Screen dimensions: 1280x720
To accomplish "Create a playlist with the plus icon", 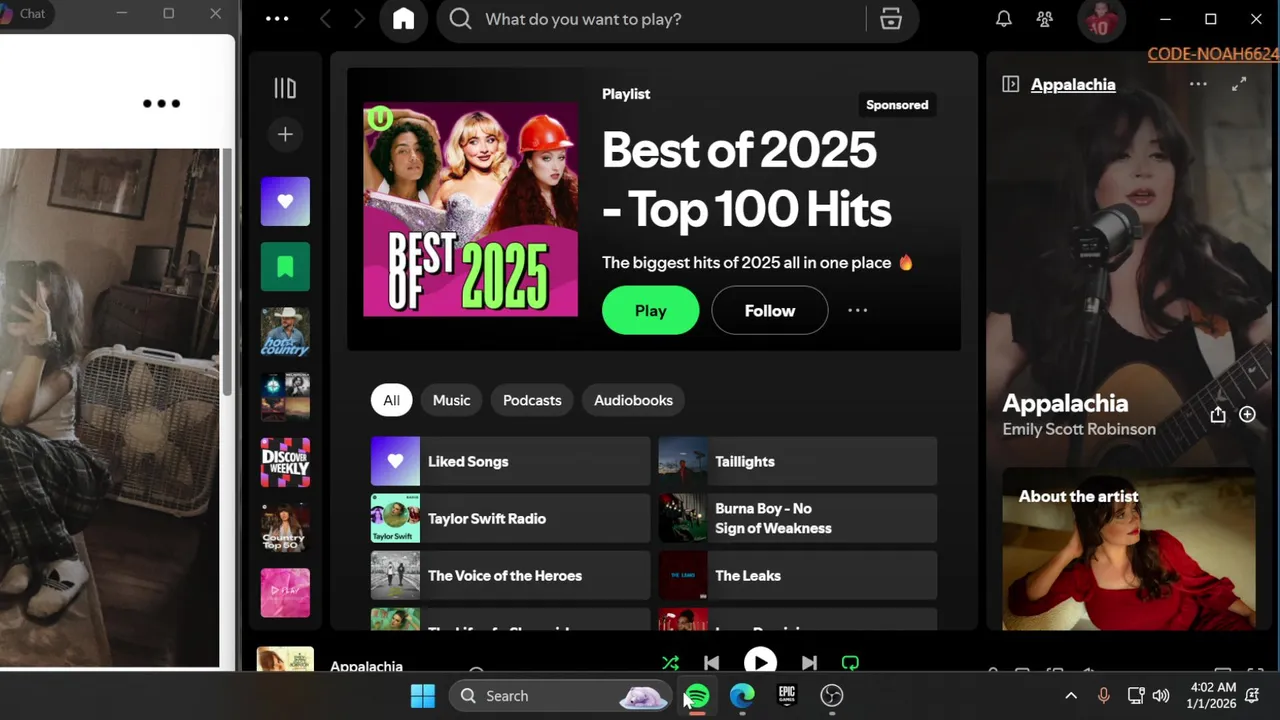I will click(x=285, y=134).
